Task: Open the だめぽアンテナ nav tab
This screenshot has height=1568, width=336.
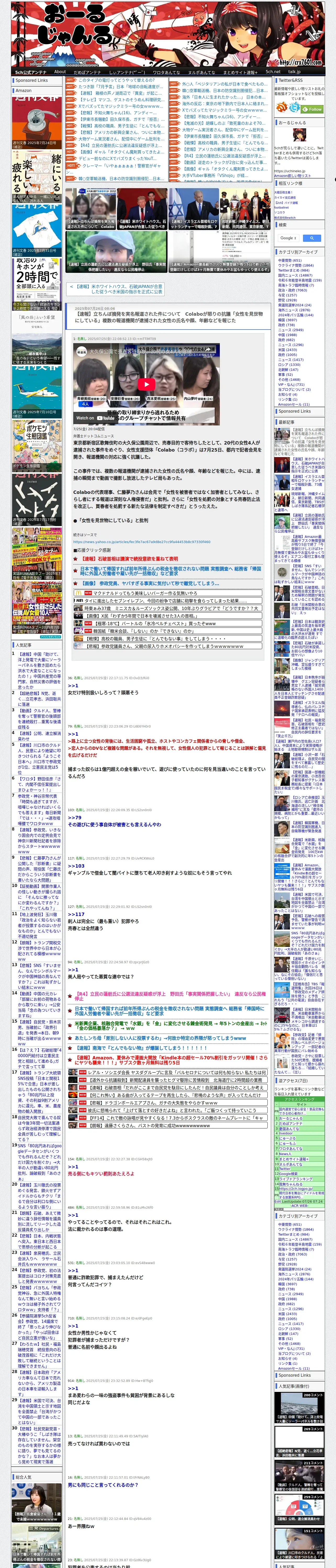Action: point(87,72)
